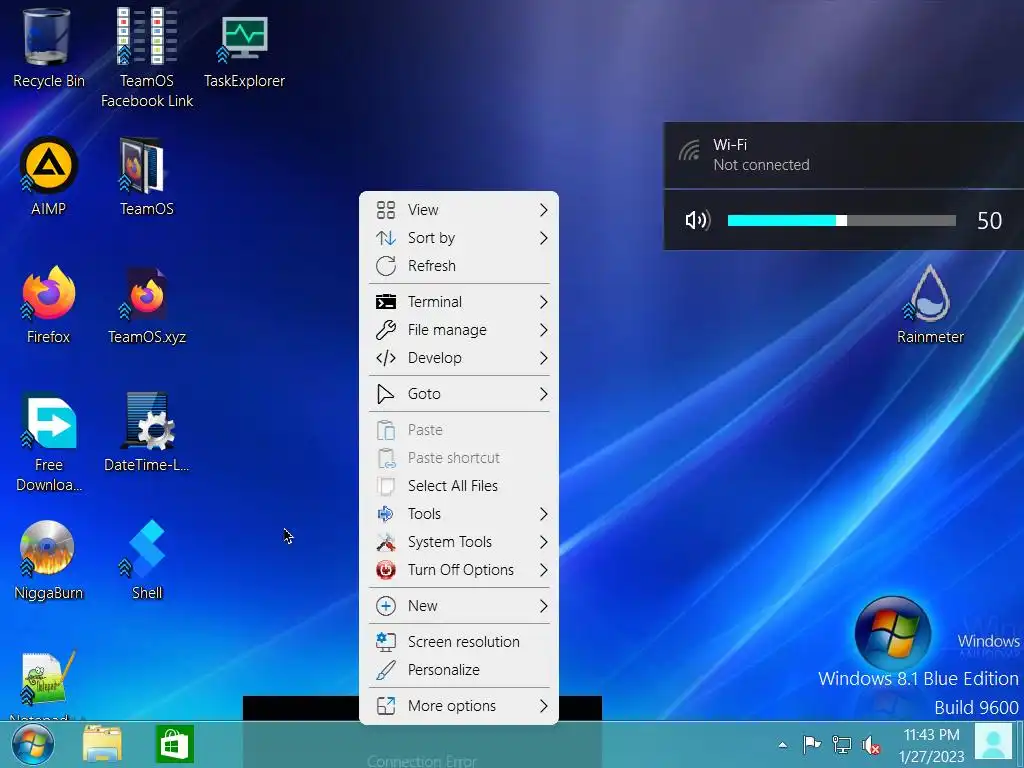Click the network tray icon

click(x=842, y=744)
